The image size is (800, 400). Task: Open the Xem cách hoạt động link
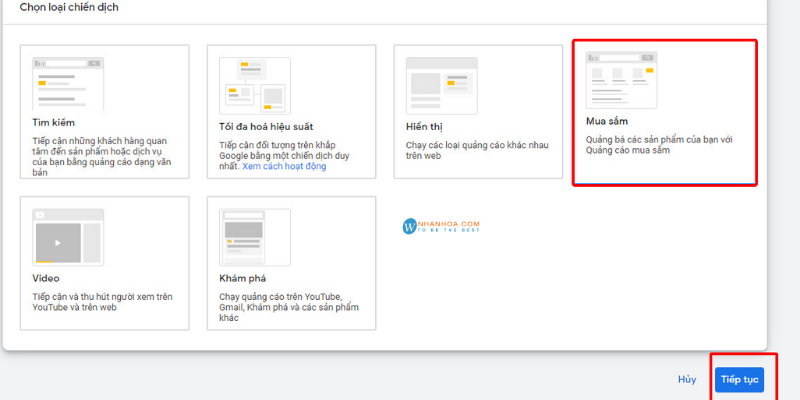click(x=284, y=166)
